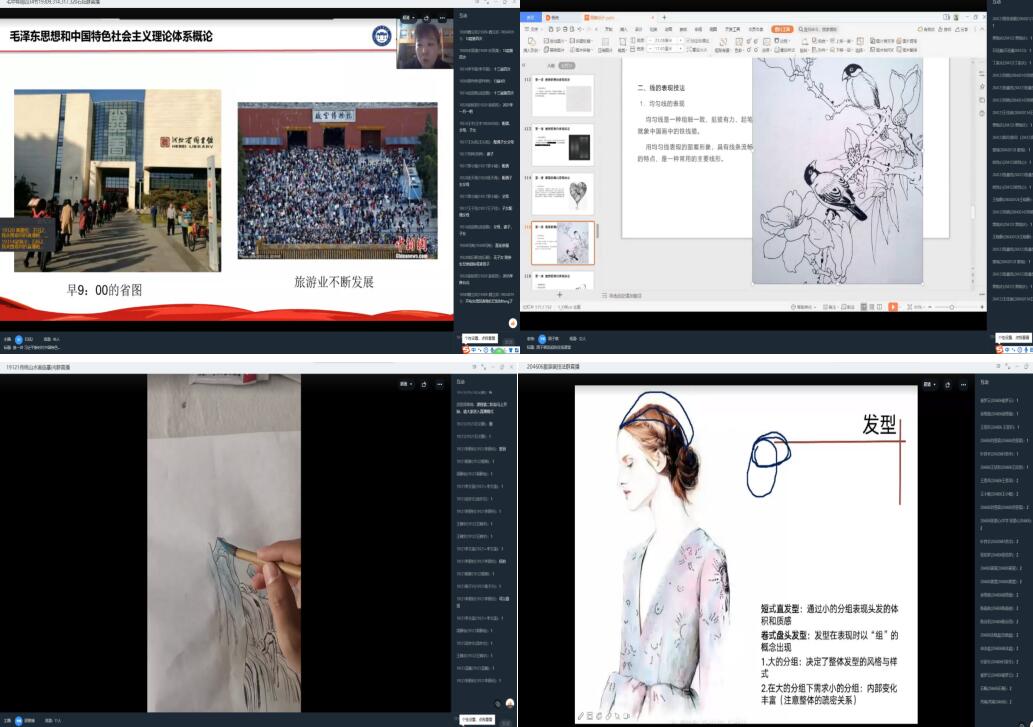Click the round user avatar in chat panel

[x=510, y=703]
